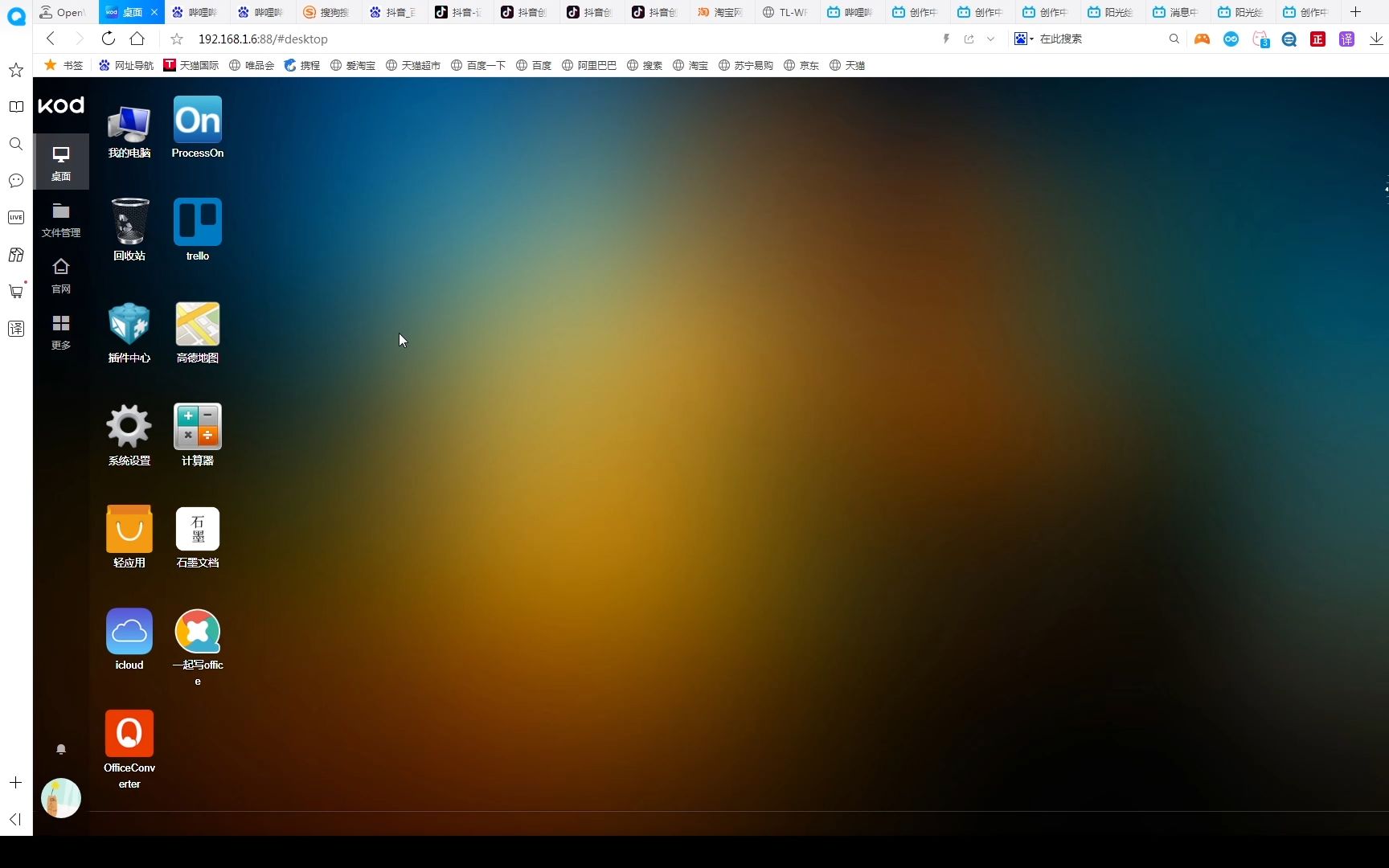Expand 更多 in the kod sidebar
This screenshot has height=868, width=1389.
point(61,332)
